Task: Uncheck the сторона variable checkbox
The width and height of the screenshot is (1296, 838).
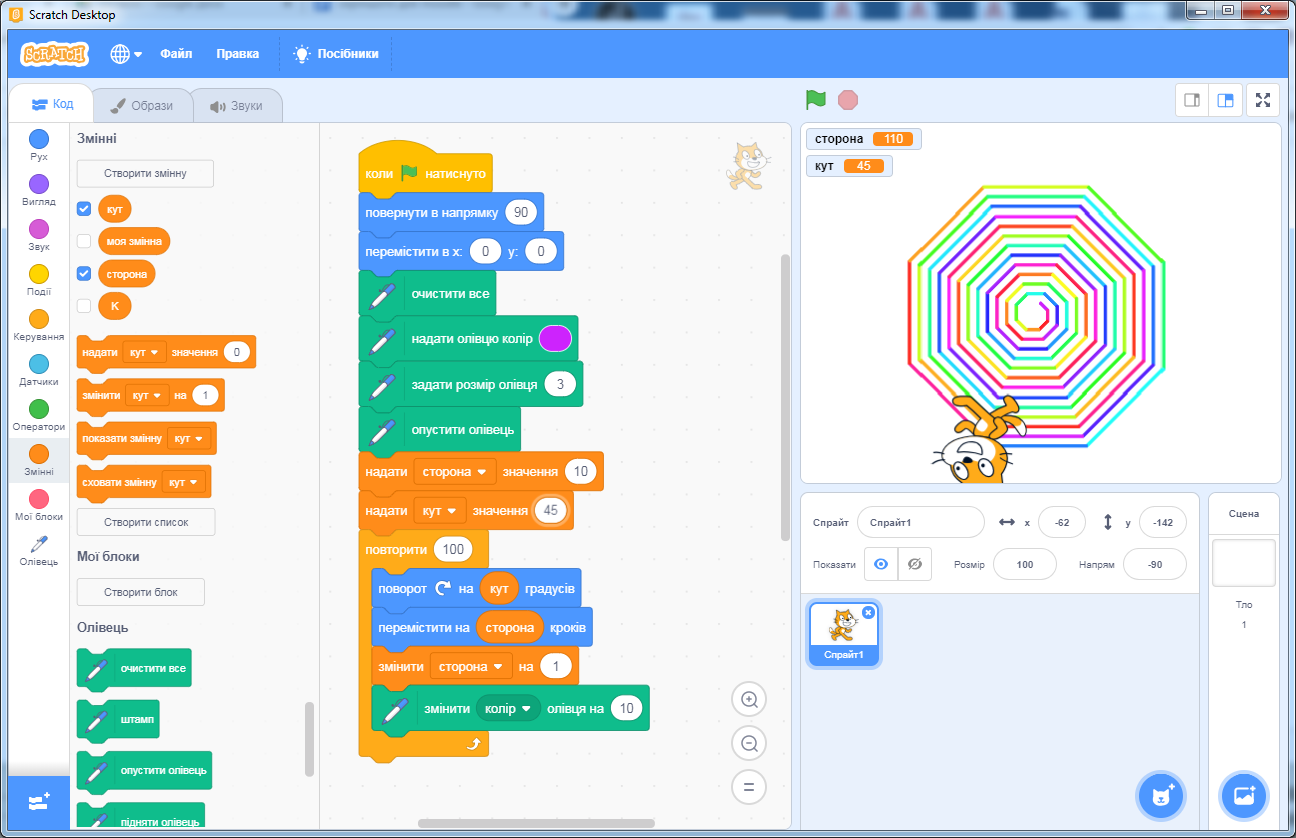Action: coord(84,273)
